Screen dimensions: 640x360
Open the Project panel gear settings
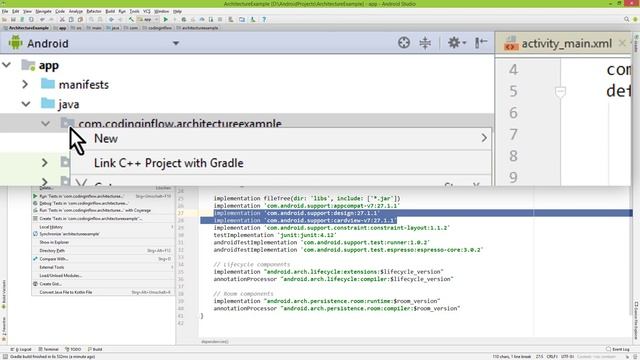tap(456, 43)
